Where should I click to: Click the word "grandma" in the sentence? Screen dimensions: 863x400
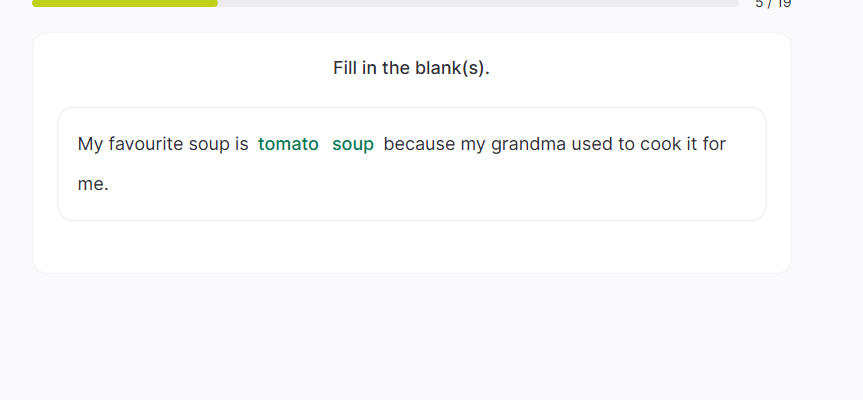529,144
